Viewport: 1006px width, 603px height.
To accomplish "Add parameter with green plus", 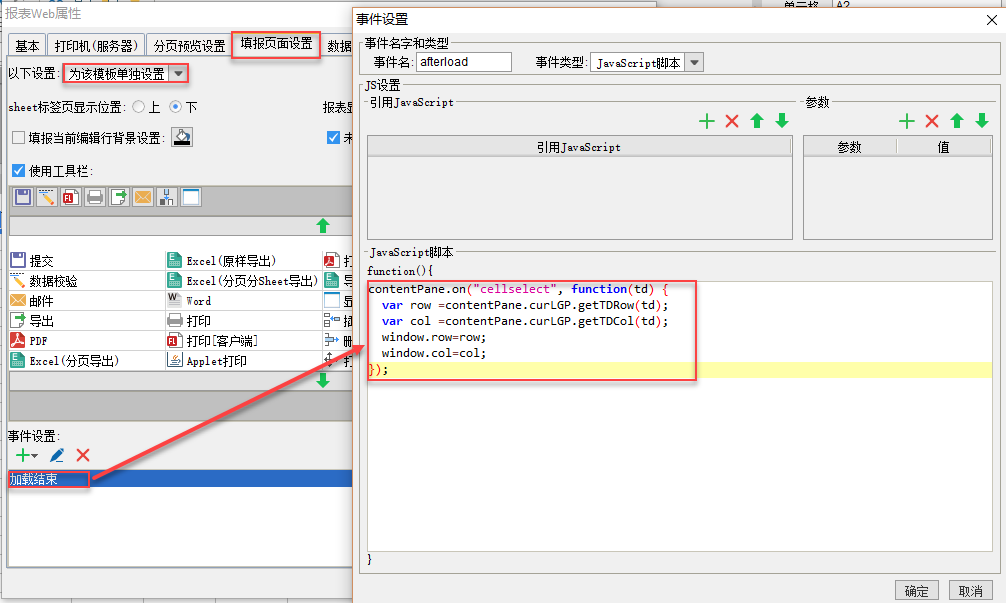I will [x=907, y=121].
